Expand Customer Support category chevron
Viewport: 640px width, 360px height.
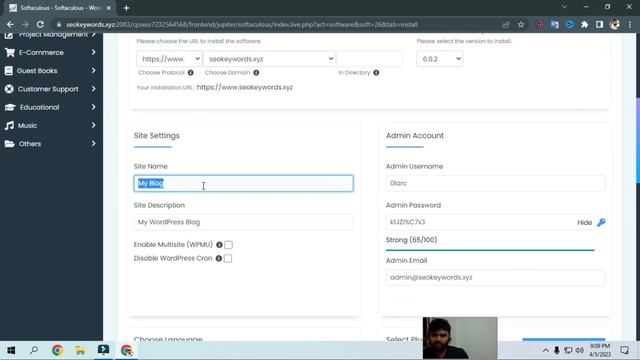point(93,89)
